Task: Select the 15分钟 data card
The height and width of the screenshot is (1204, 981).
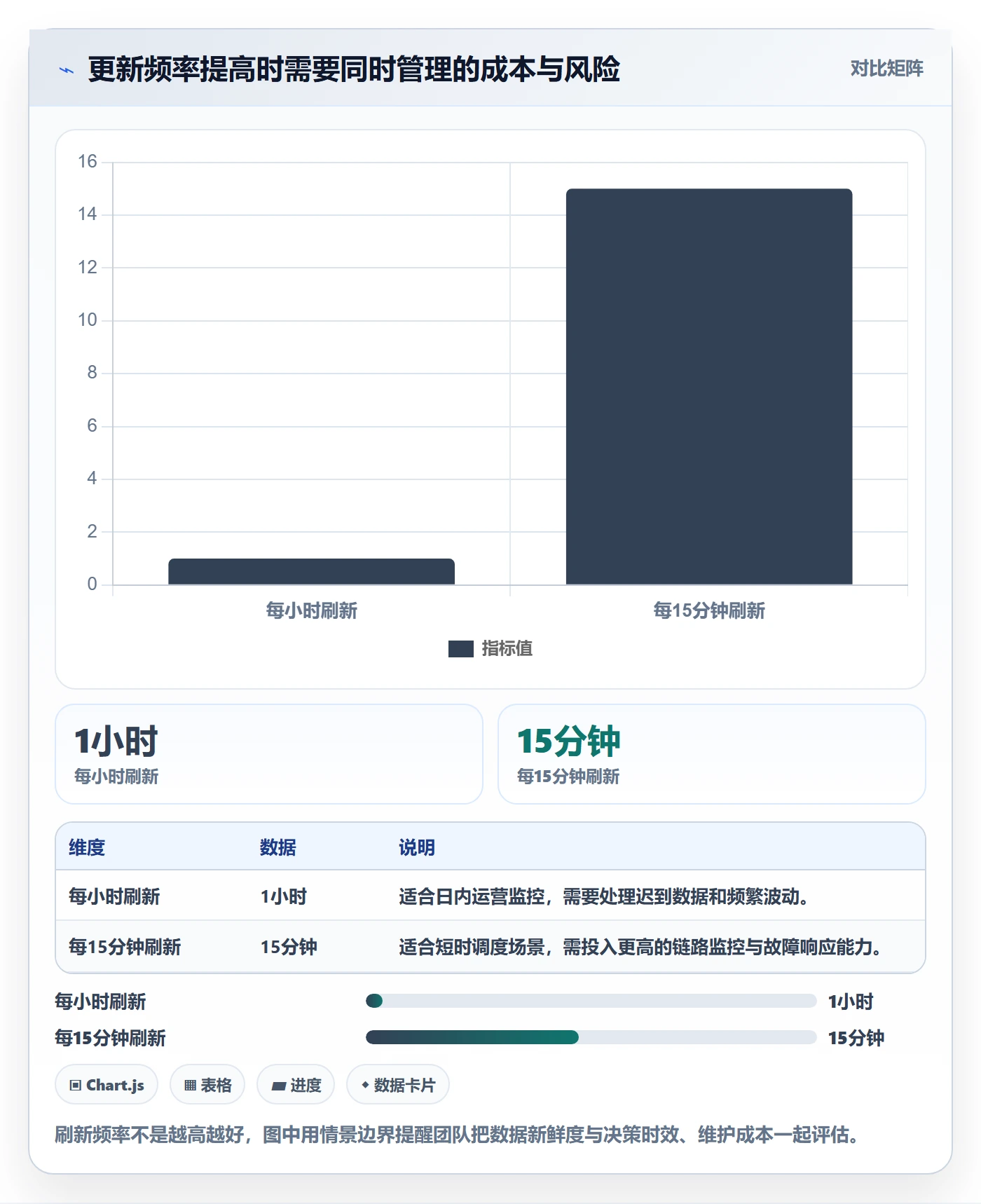Action: pyautogui.click(x=711, y=754)
